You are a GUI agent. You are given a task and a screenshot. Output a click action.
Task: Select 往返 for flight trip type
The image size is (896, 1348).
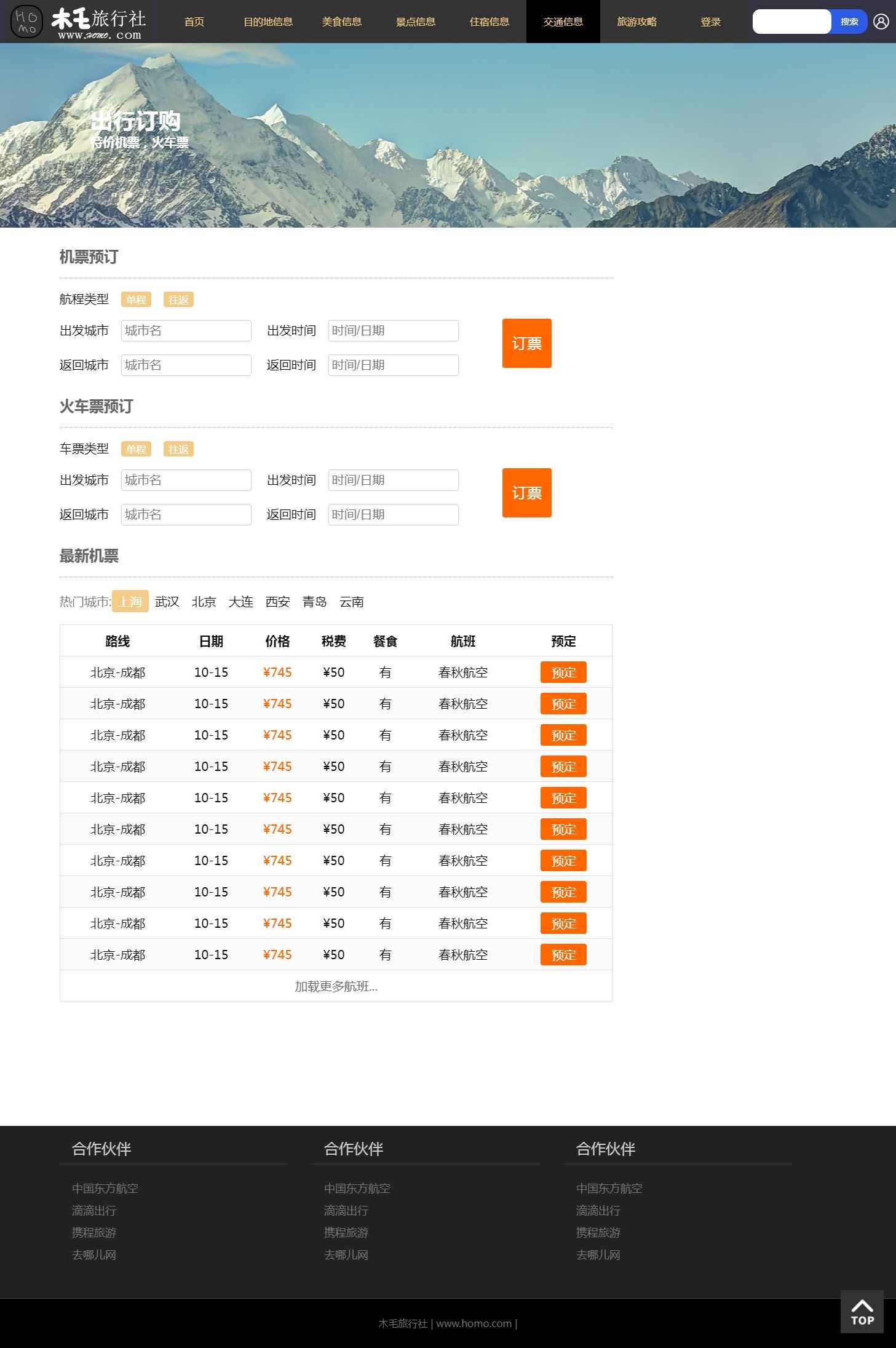(178, 300)
